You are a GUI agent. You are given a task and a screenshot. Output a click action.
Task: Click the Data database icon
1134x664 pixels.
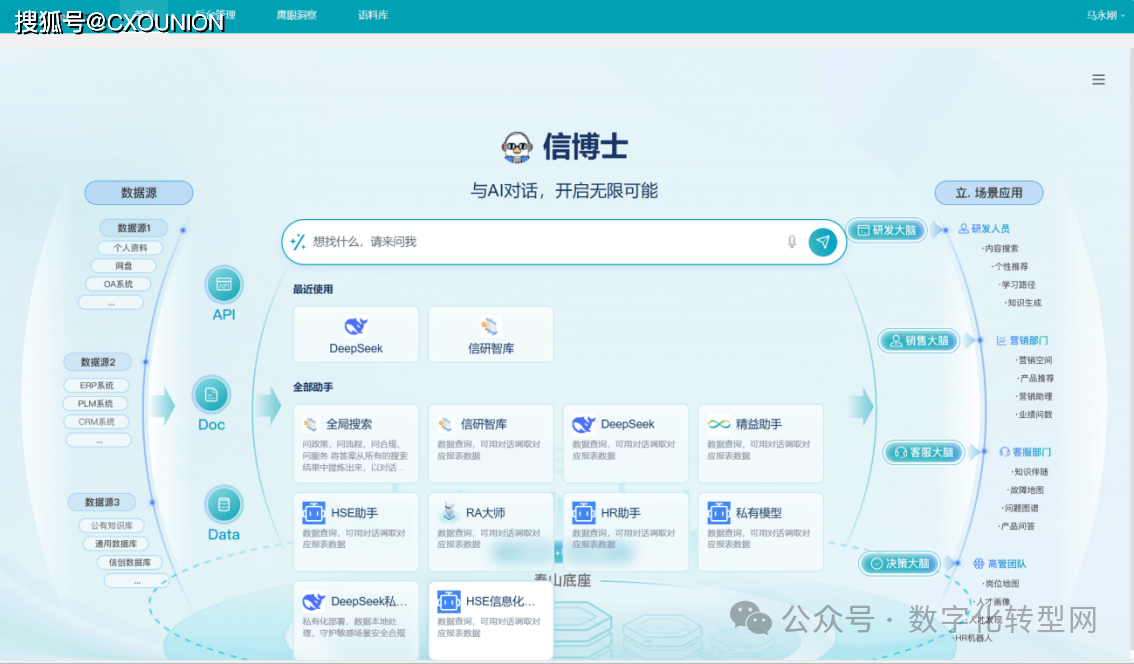pyautogui.click(x=224, y=504)
